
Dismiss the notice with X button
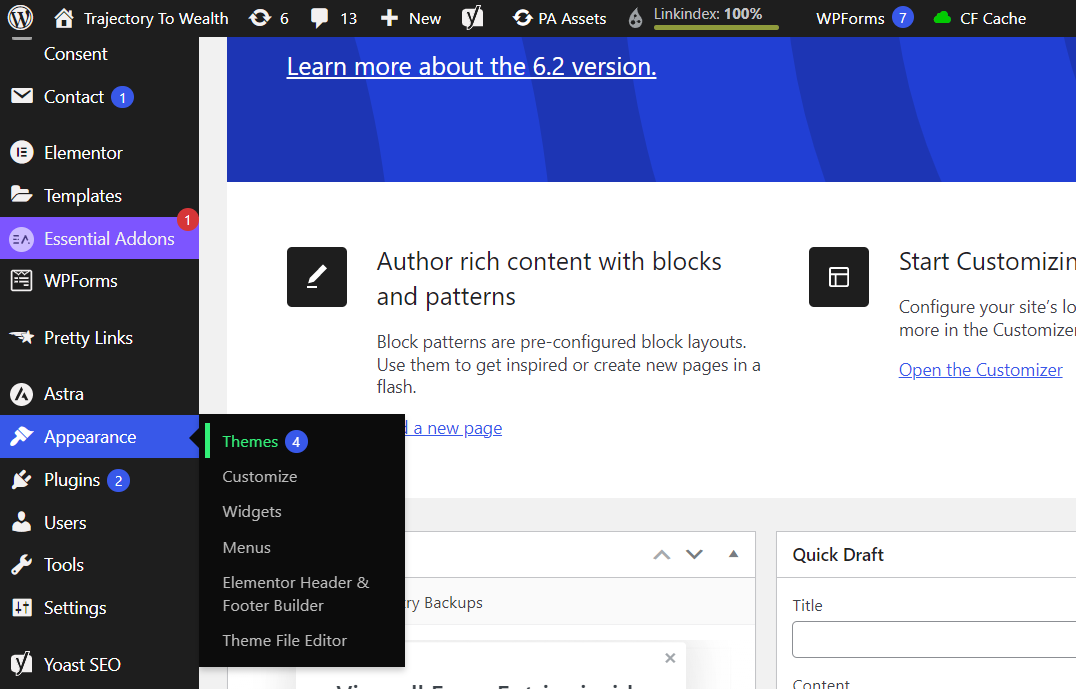click(670, 658)
